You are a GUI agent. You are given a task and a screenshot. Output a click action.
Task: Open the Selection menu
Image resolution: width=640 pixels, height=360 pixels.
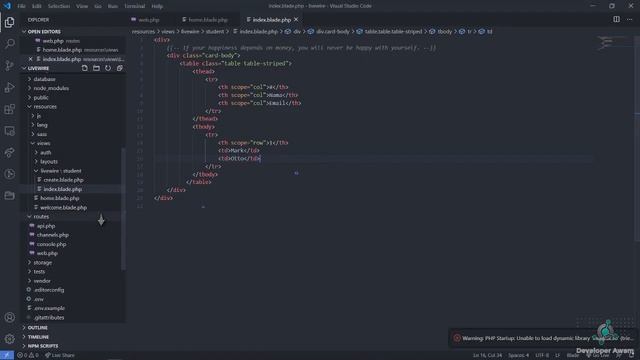click(59, 6)
